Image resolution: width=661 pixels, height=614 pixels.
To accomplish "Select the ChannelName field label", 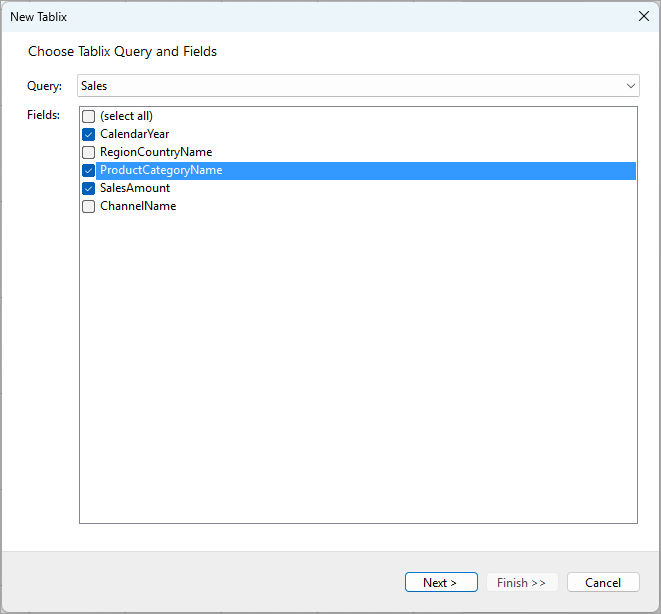I will (x=138, y=206).
